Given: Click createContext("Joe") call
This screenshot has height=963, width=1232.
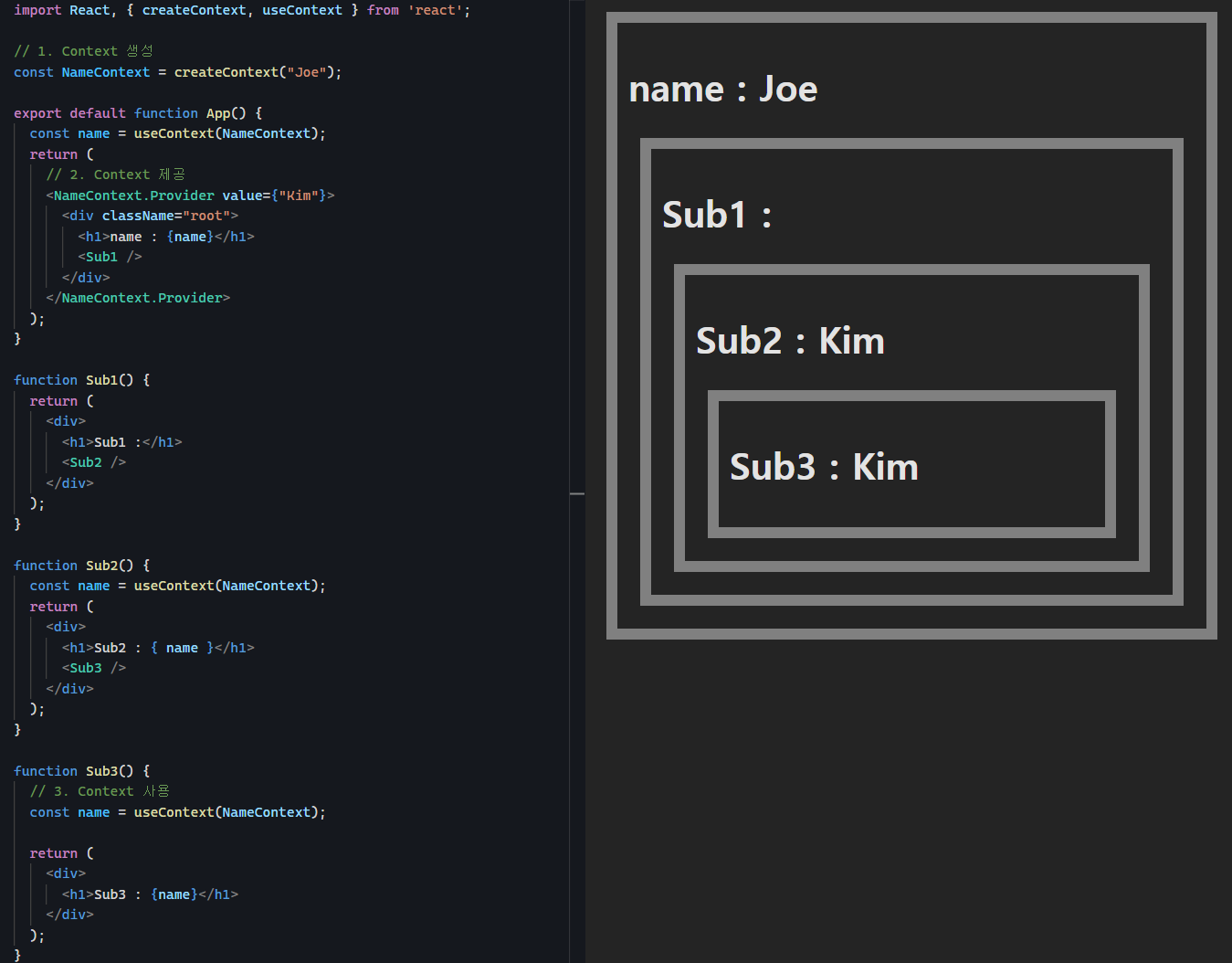Looking at the screenshot, I should tap(254, 72).
